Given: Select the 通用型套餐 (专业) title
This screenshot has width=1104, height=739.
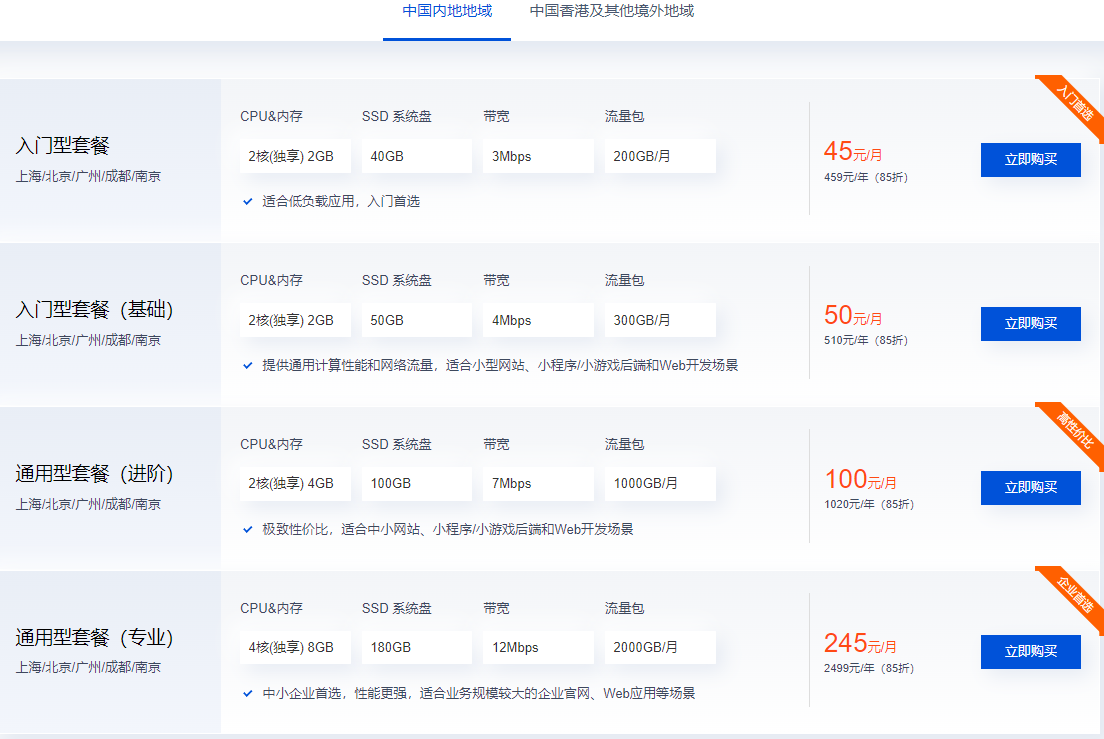Looking at the screenshot, I should 94,638.
